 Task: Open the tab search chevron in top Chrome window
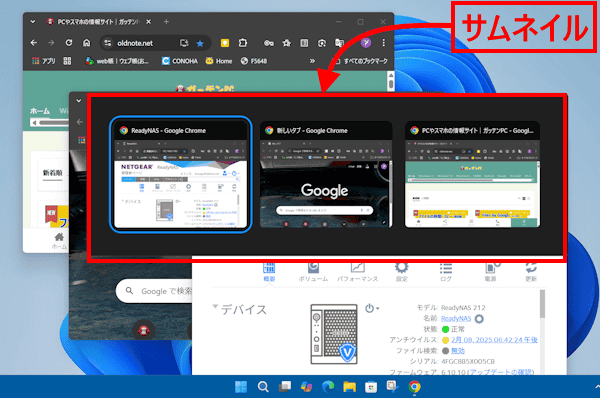33,22
